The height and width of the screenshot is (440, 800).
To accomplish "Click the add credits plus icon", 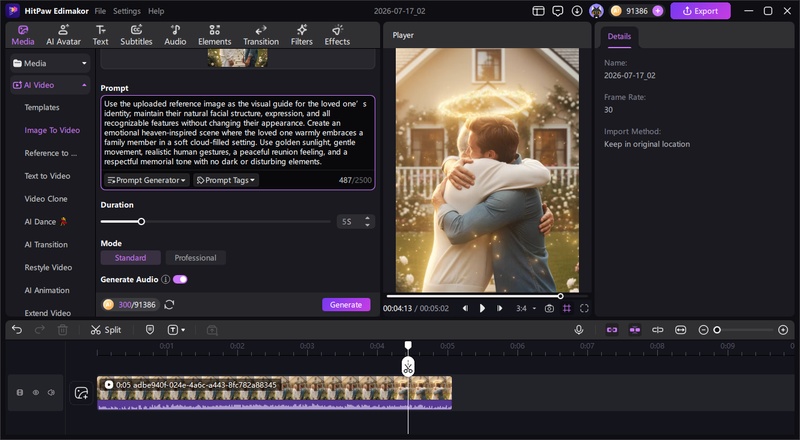I will [658, 11].
